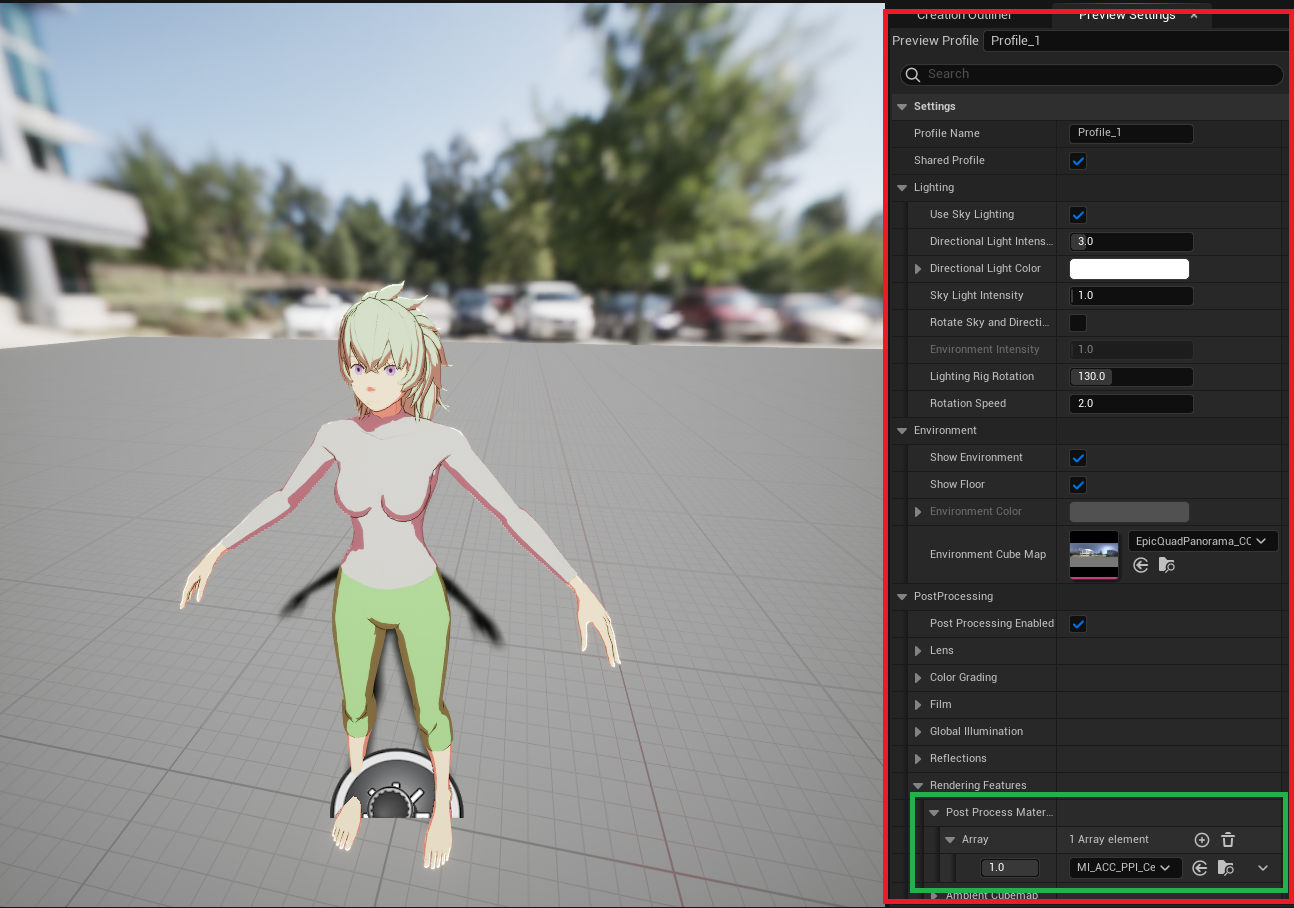The height and width of the screenshot is (908, 1294).
Task: Expand Directional Light Color property
Action: pyautogui.click(x=918, y=269)
